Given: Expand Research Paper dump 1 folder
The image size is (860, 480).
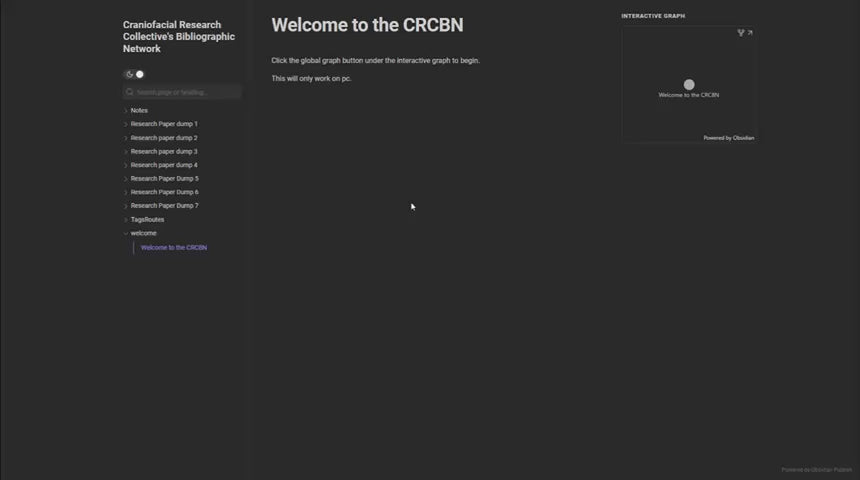Looking at the screenshot, I should pos(163,124).
